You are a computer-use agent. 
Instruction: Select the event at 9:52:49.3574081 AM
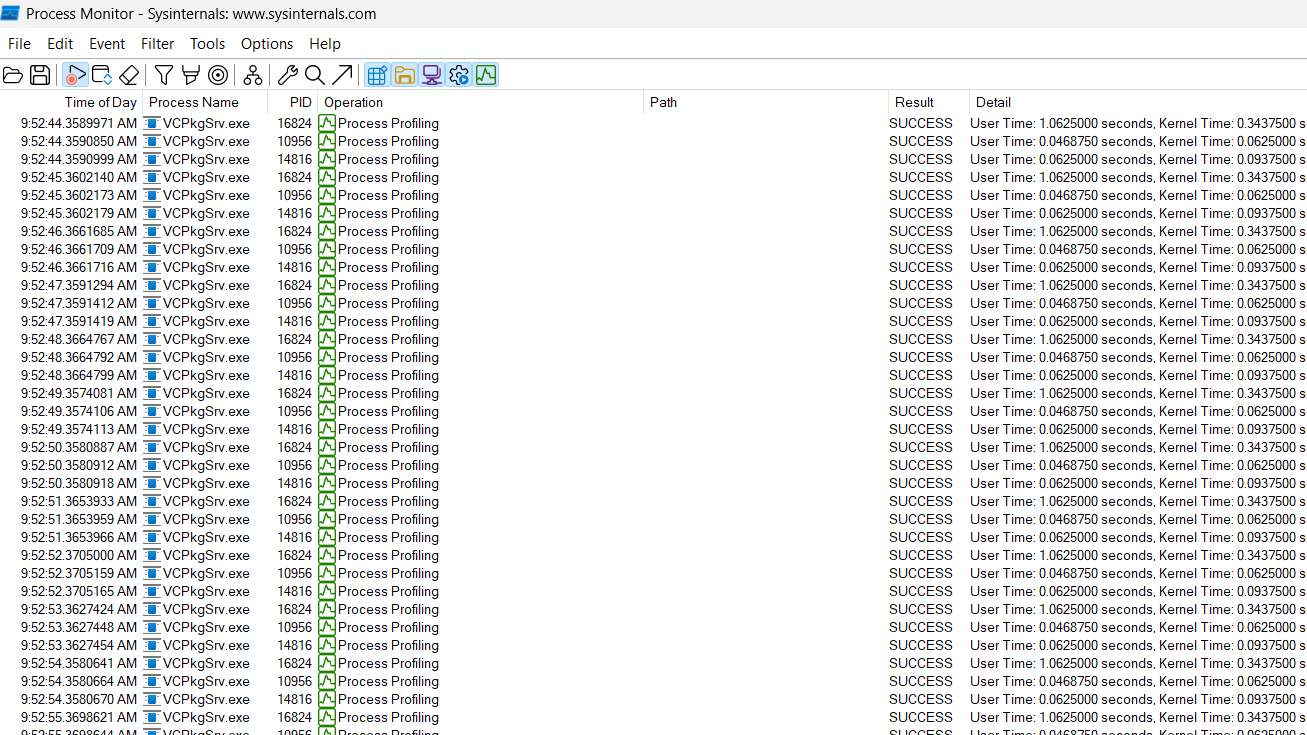(653, 393)
